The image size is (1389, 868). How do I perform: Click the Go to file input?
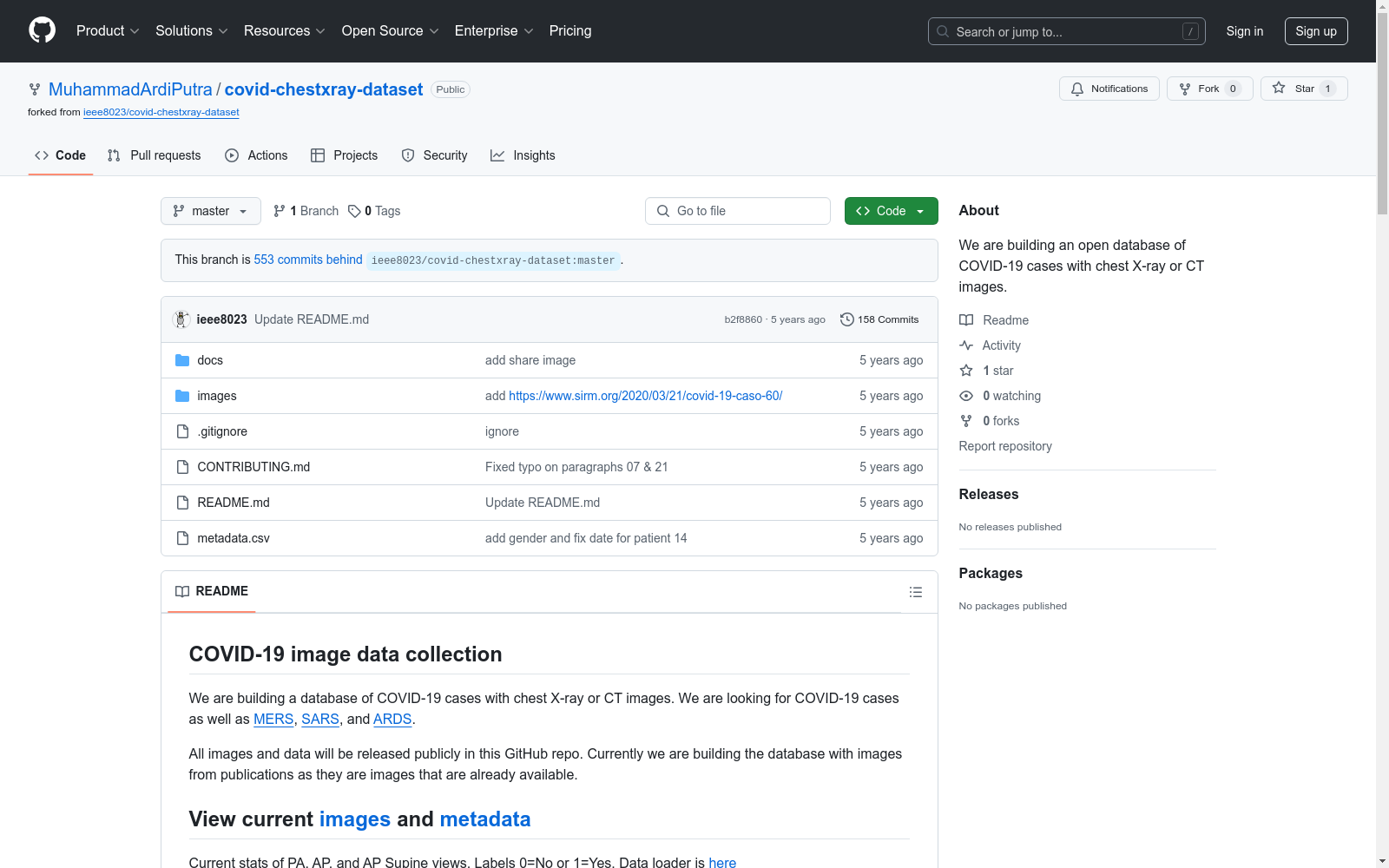[x=738, y=211]
